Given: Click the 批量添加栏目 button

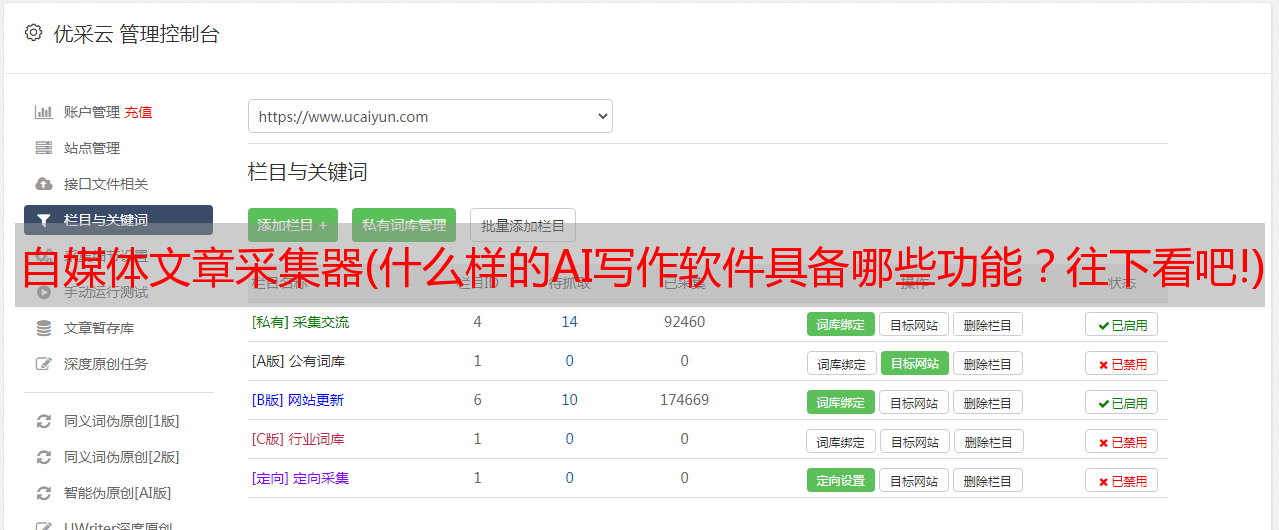Looking at the screenshot, I should (522, 225).
